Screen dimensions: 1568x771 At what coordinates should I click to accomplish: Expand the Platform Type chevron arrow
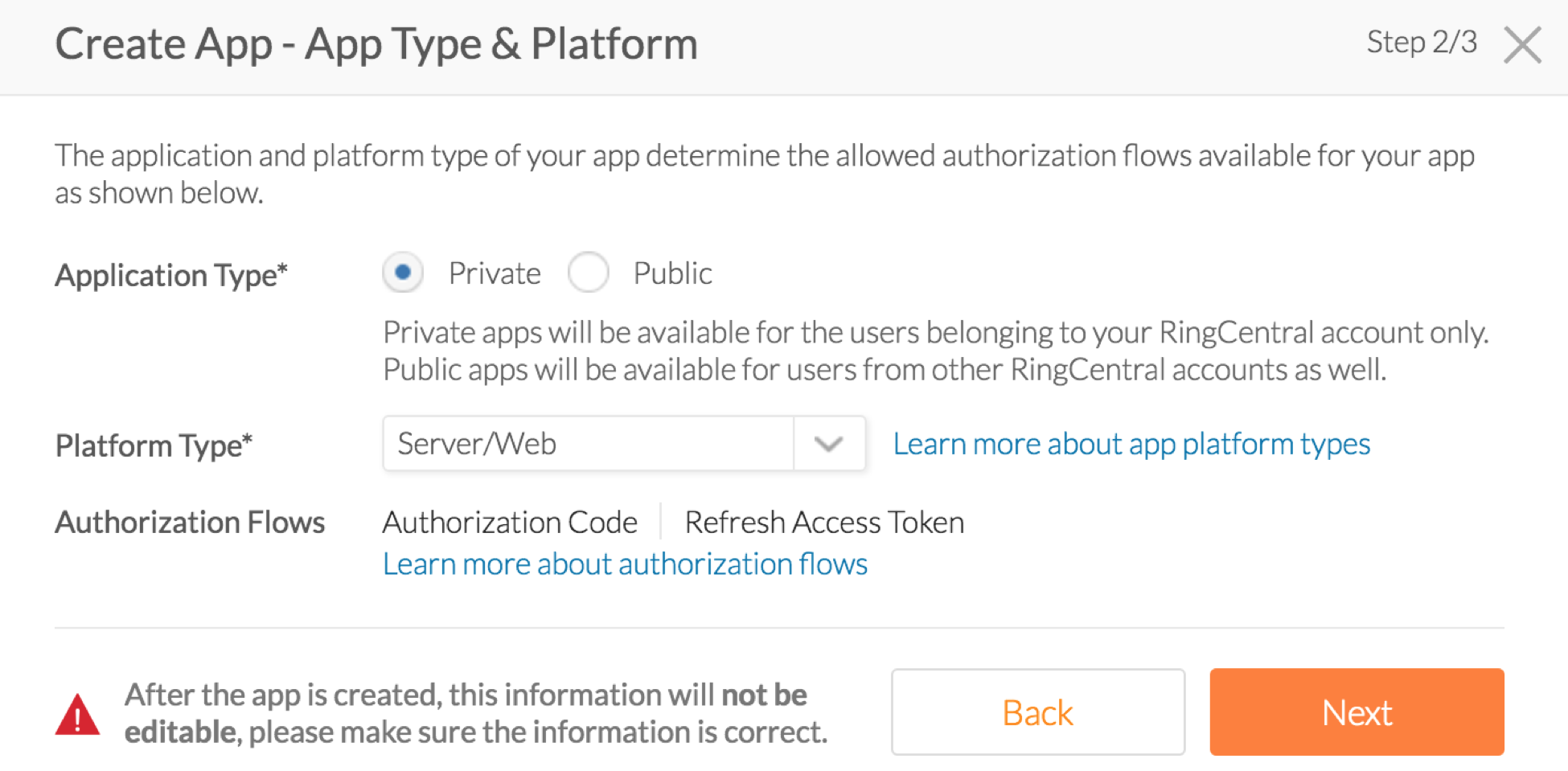click(x=828, y=444)
